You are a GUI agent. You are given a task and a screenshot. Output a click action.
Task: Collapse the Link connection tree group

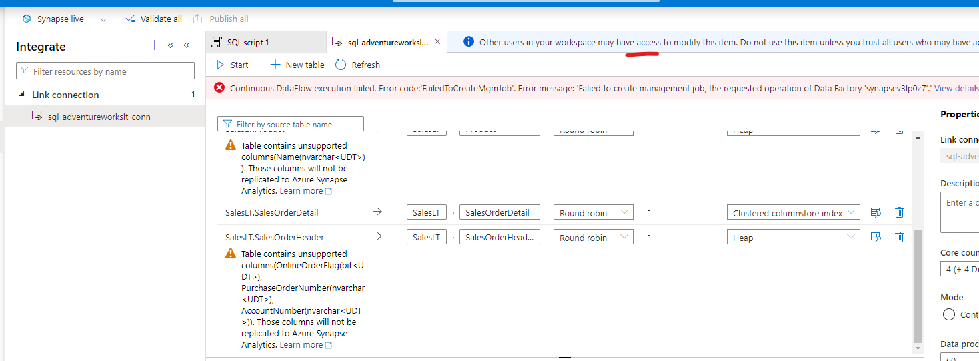[x=22, y=95]
